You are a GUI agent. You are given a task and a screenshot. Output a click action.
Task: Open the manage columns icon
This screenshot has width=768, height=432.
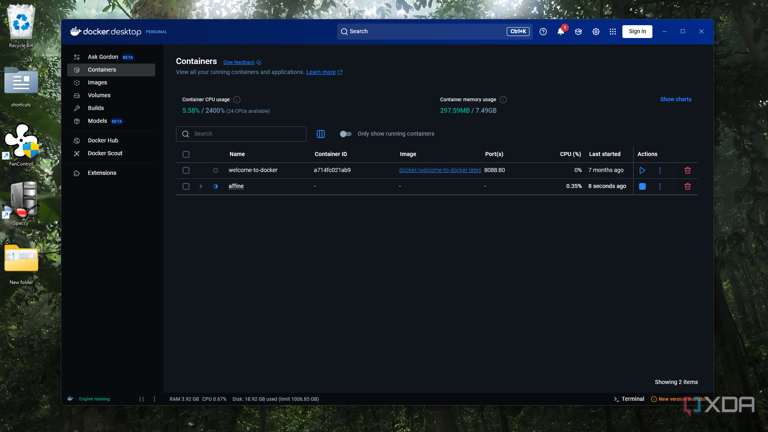(x=321, y=134)
